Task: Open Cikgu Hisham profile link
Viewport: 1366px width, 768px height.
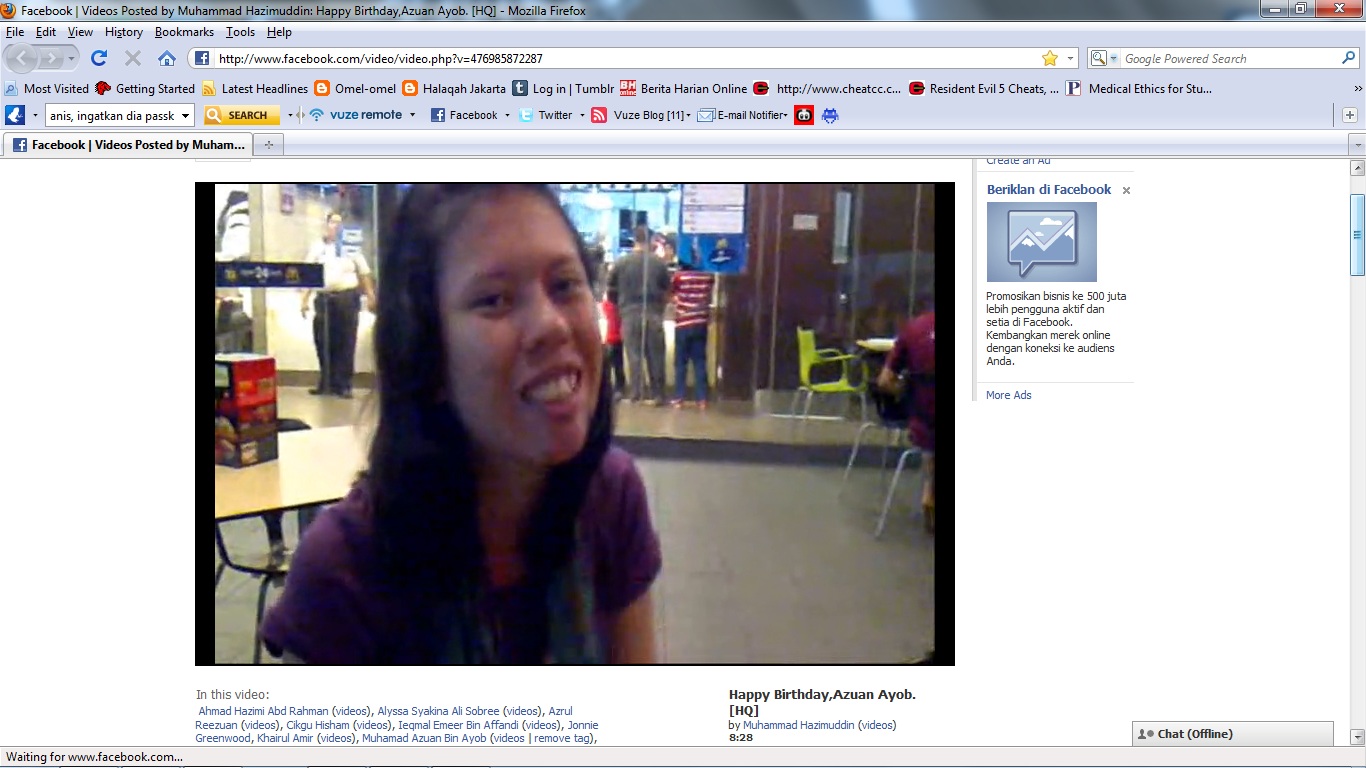Action: pyautogui.click(x=318, y=725)
